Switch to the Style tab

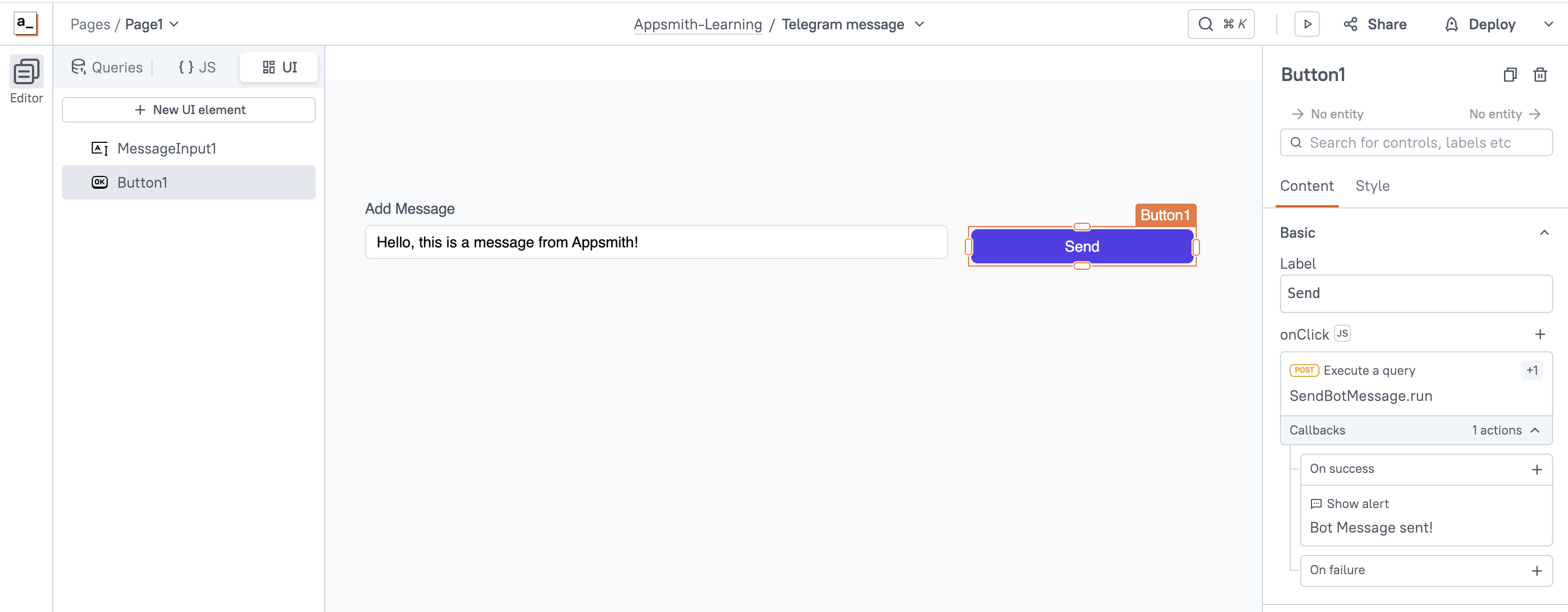pyautogui.click(x=1372, y=186)
